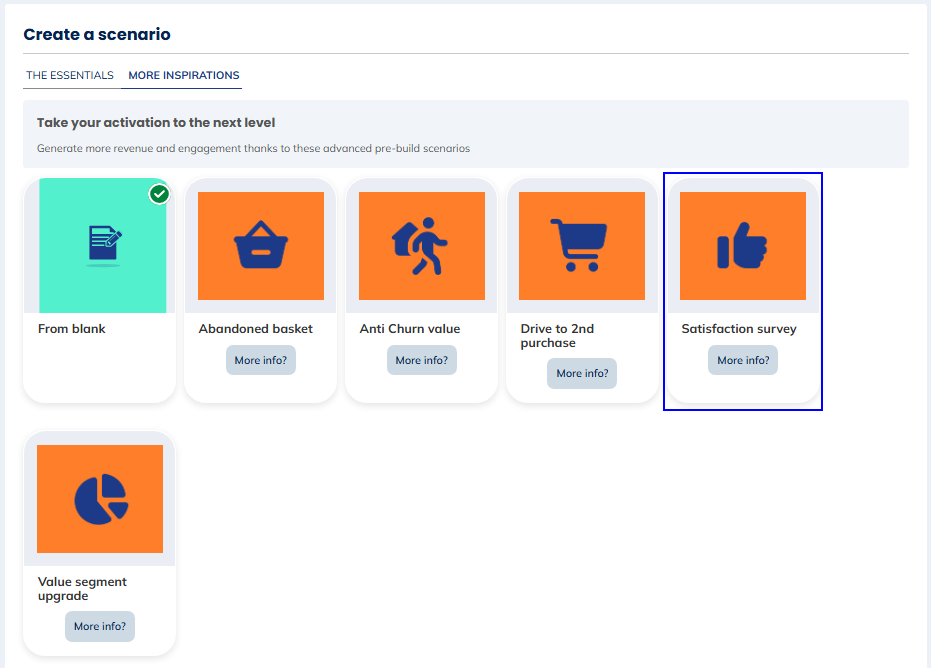Open the More Inspirations tab
The image size is (931, 668).
coord(184,75)
